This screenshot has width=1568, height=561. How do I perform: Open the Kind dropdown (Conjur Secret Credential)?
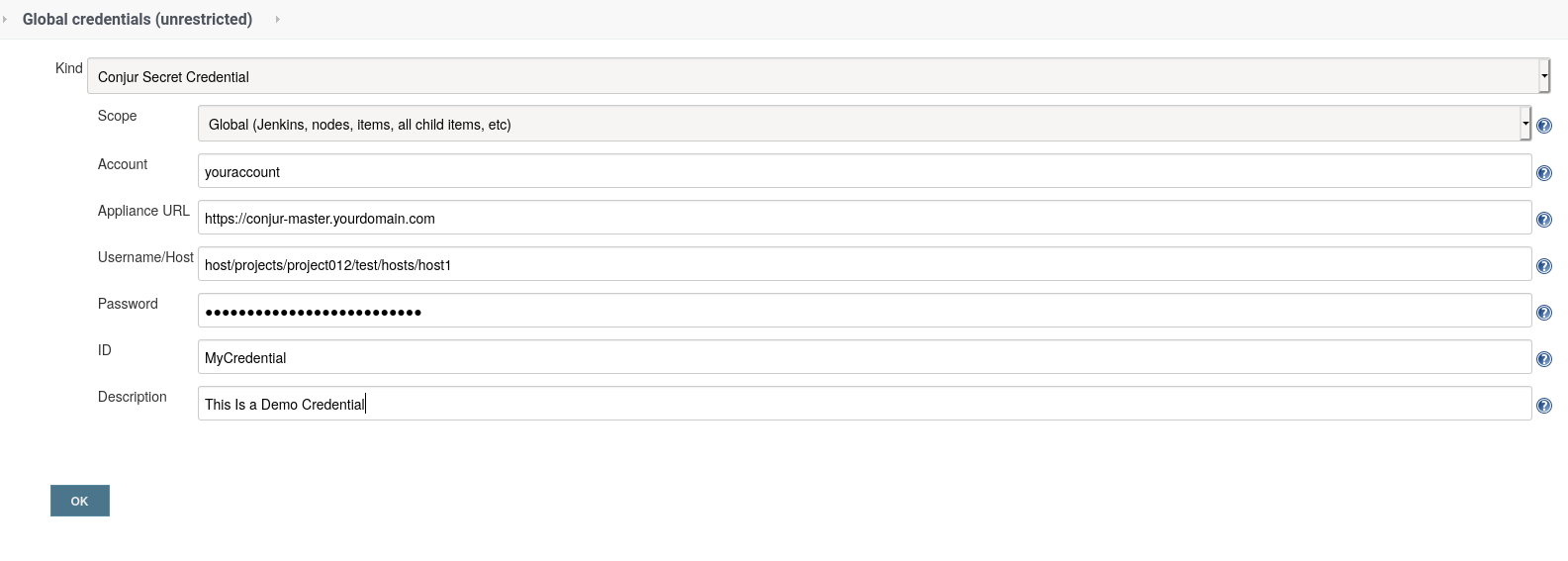pyautogui.click(x=818, y=76)
